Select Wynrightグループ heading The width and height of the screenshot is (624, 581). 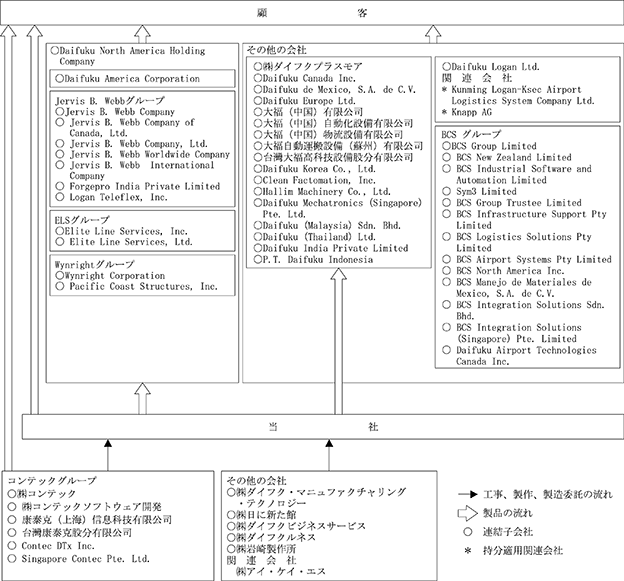pyautogui.click(x=94, y=264)
